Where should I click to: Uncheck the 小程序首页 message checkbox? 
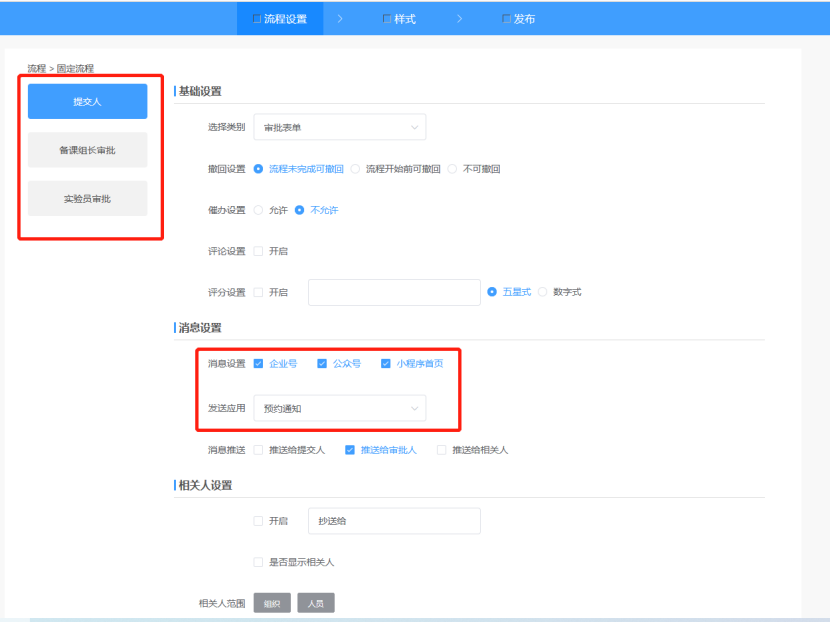click(385, 364)
